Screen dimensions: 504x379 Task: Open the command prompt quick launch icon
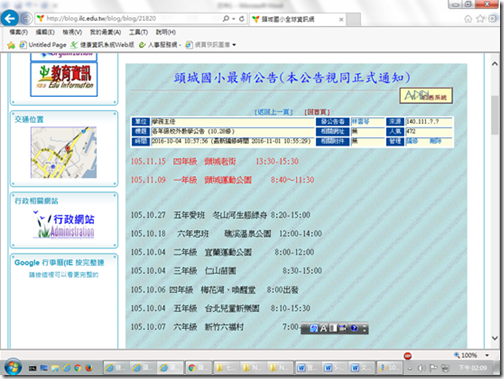coord(33,368)
